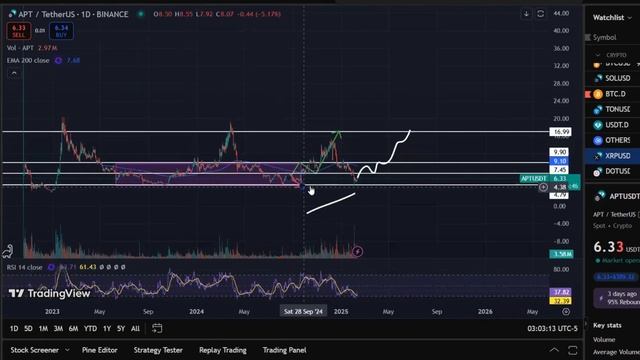Click the RSI 14 indicator settings icon
This screenshot has height=360, width=640.
coord(51,267)
